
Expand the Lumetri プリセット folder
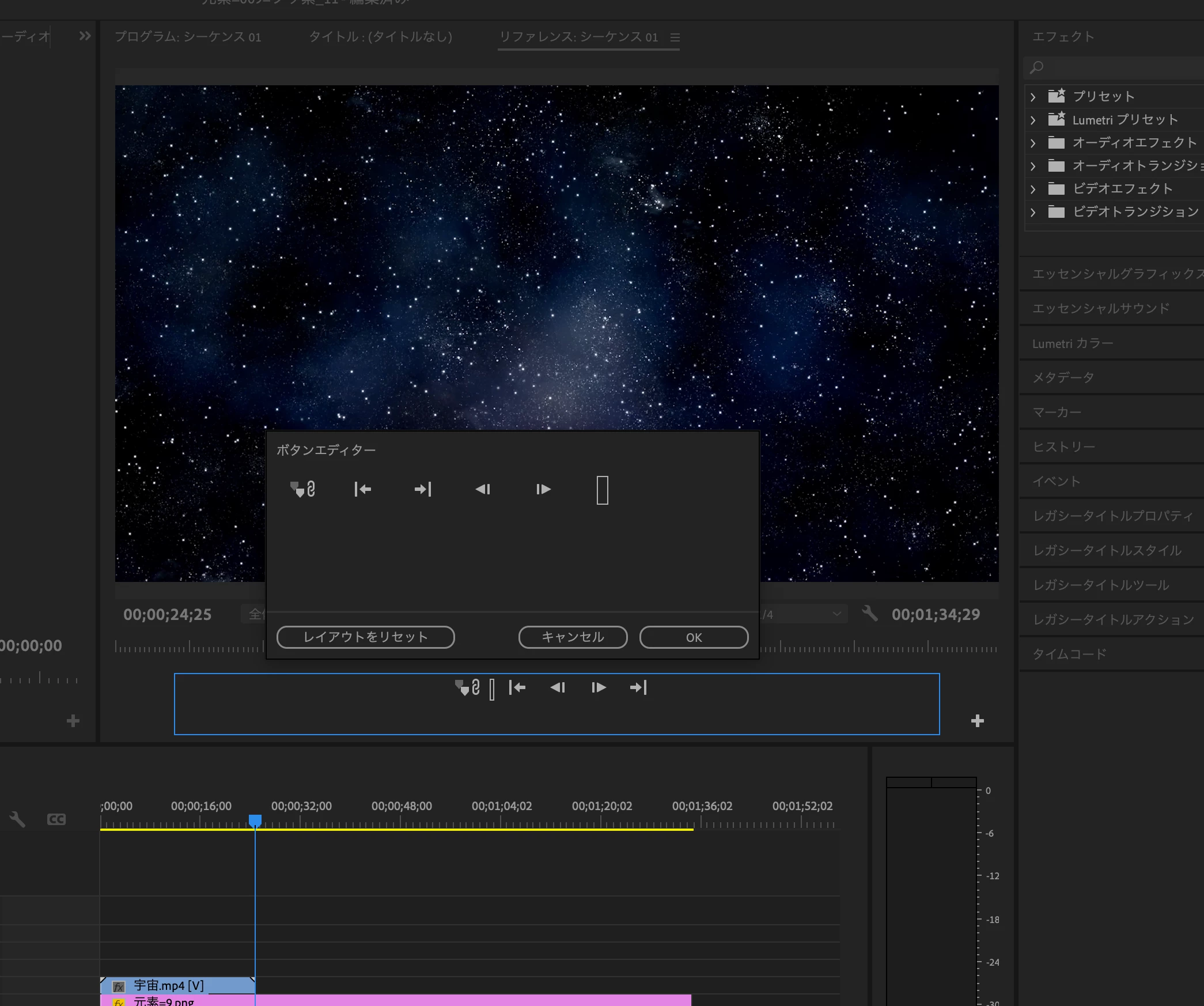[1033, 120]
